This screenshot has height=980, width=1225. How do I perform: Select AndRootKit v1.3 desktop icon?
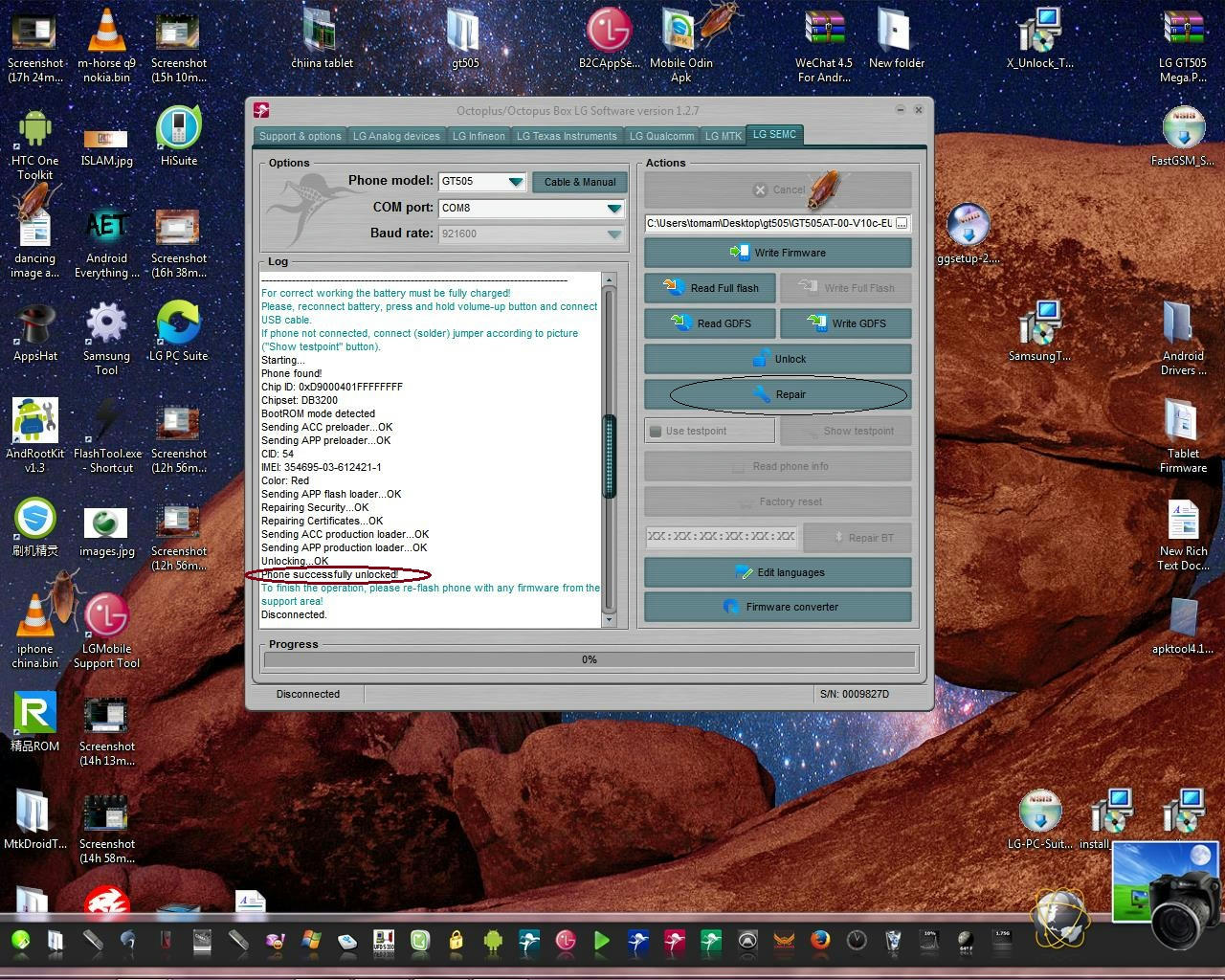pyautogui.click(x=35, y=436)
